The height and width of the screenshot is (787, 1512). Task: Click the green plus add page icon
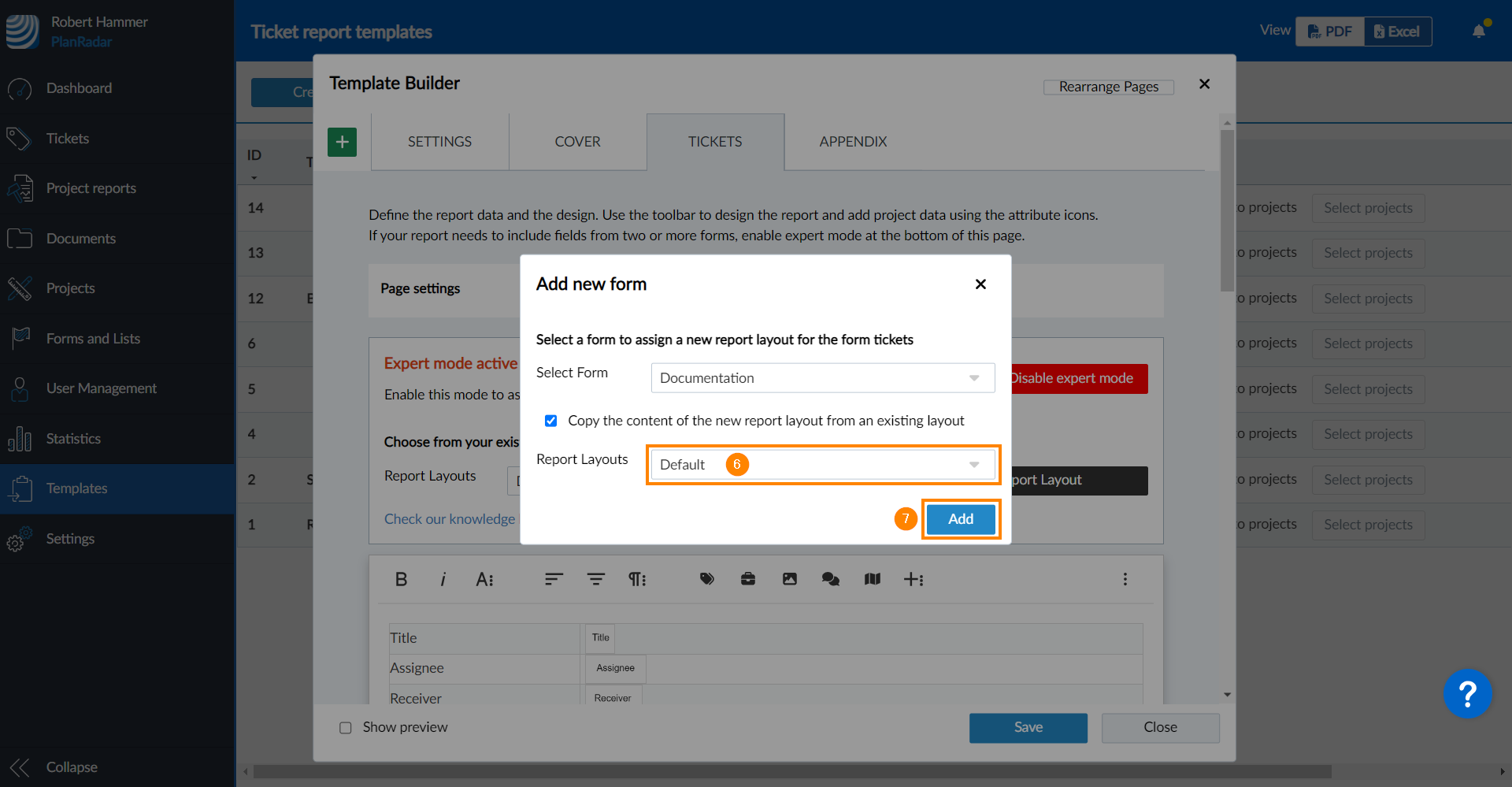tap(342, 143)
